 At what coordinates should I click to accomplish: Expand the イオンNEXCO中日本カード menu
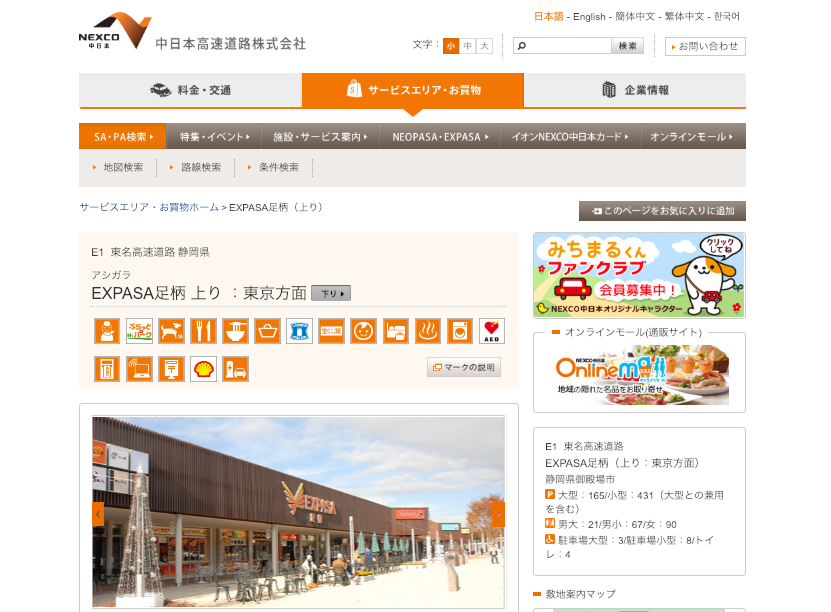point(571,137)
